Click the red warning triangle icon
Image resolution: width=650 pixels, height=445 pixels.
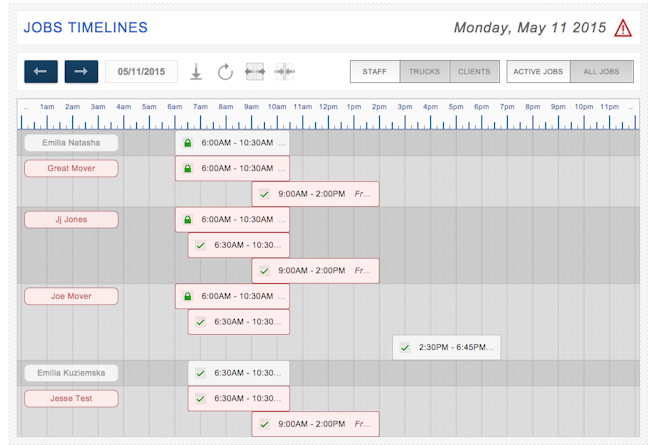point(623,28)
